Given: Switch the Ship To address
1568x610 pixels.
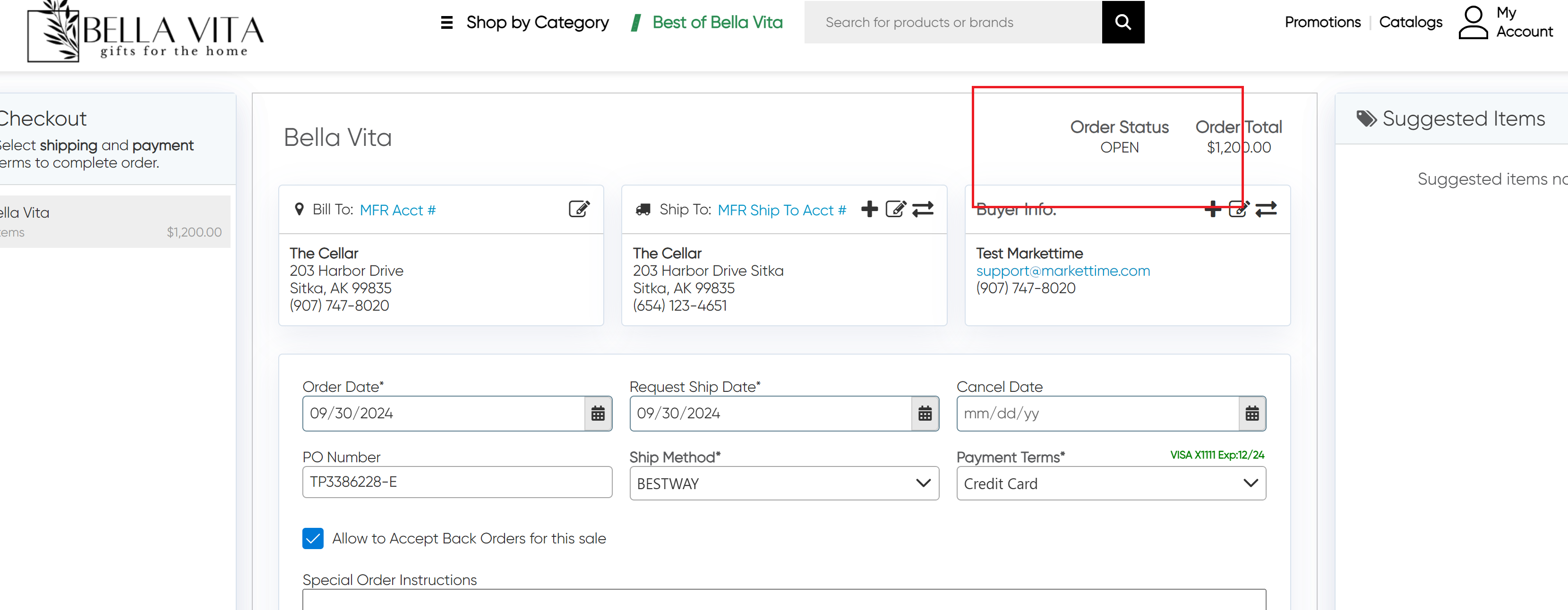Looking at the screenshot, I should coord(923,209).
